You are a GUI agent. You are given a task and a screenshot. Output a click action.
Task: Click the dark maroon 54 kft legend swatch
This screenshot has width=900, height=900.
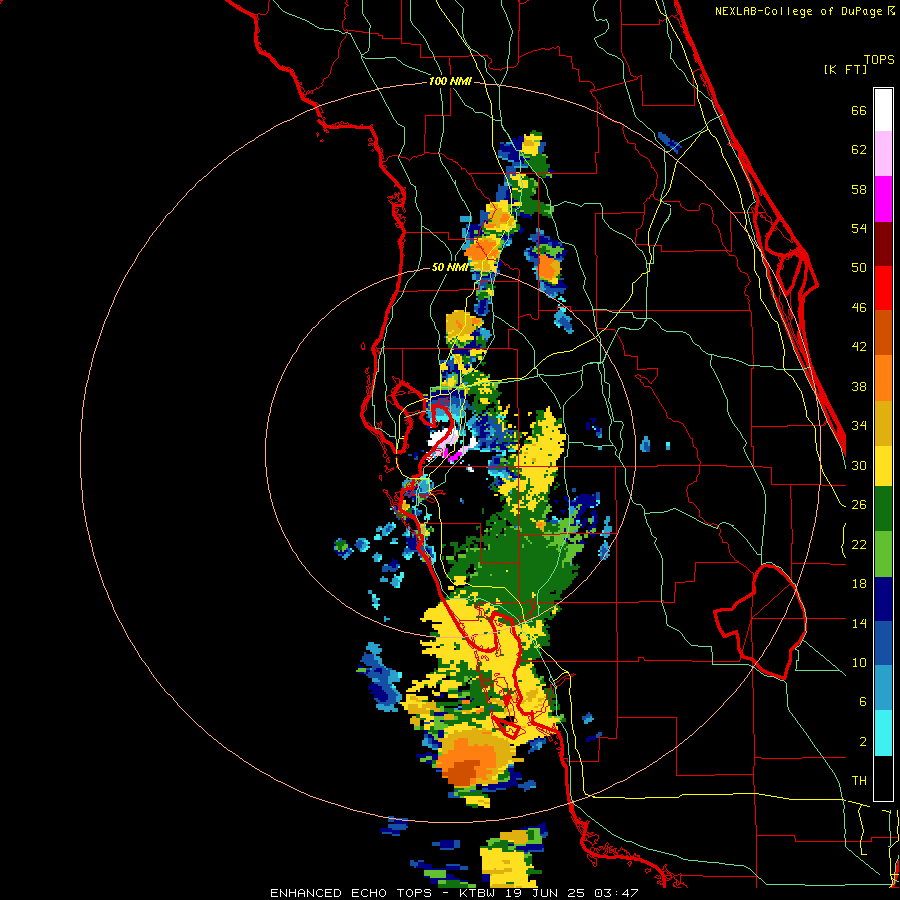(x=883, y=243)
